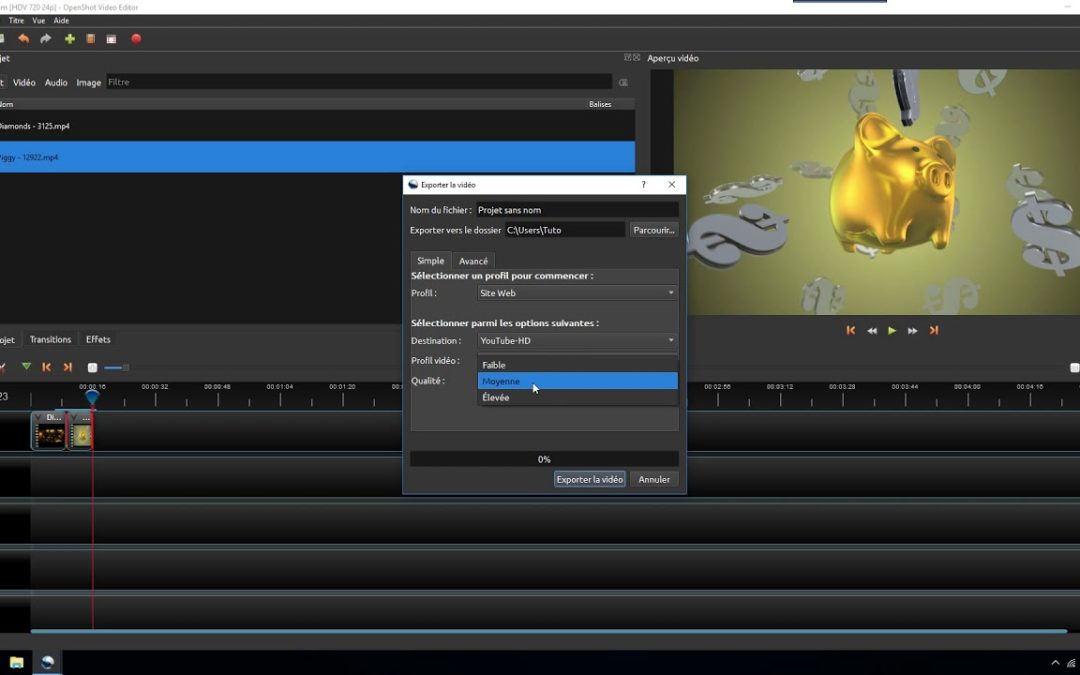Click the Redo arrow icon
The image size is (1080, 675).
pyautogui.click(x=46, y=39)
